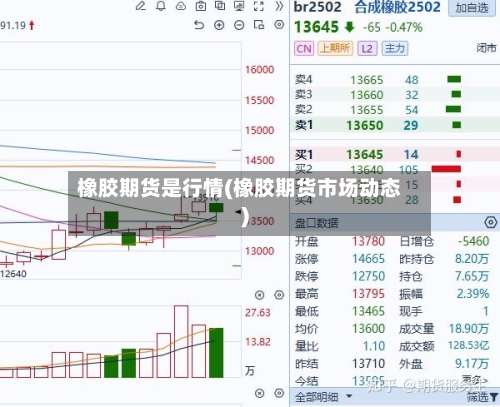Image resolution: width=500 pixels, height=407 pixels.
Task: Click the 跌停 value 12750
Action: (368, 276)
